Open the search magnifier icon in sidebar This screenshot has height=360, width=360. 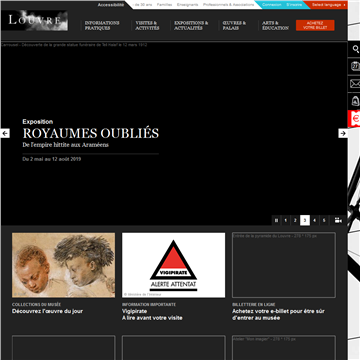(x=355, y=49)
